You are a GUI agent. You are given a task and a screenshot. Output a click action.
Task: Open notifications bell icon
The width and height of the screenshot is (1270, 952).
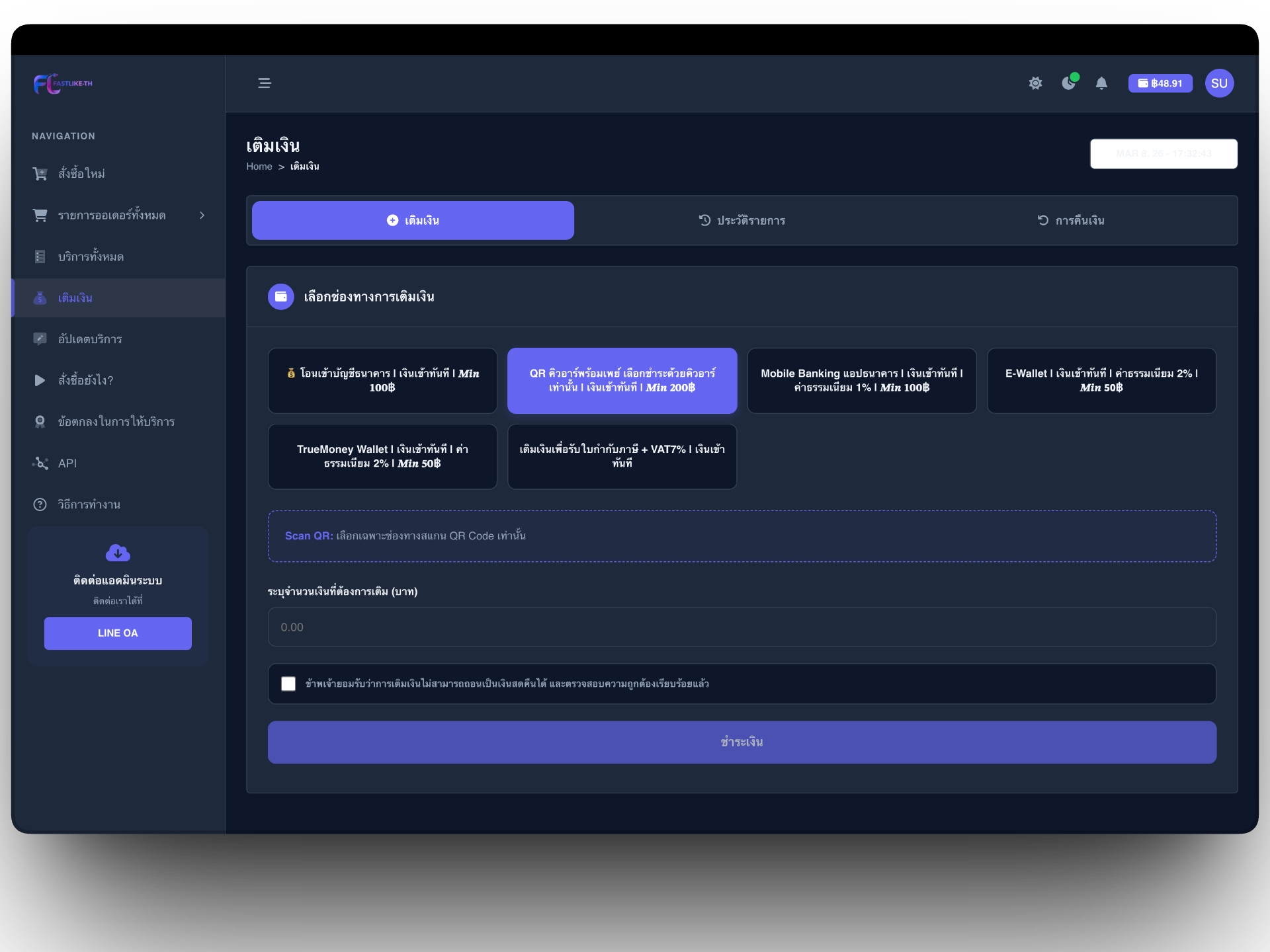click(1101, 83)
